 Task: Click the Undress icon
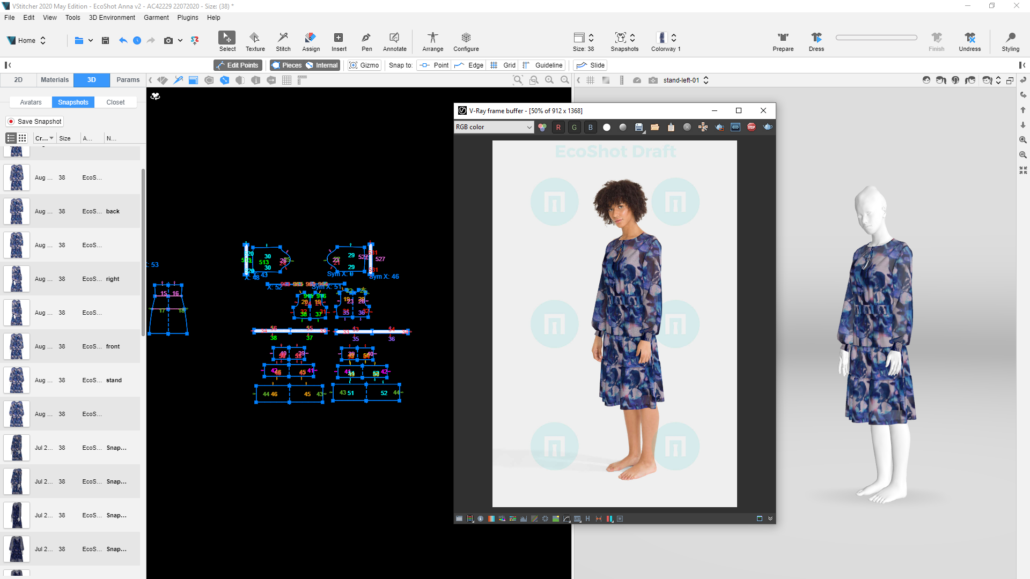(972, 40)
